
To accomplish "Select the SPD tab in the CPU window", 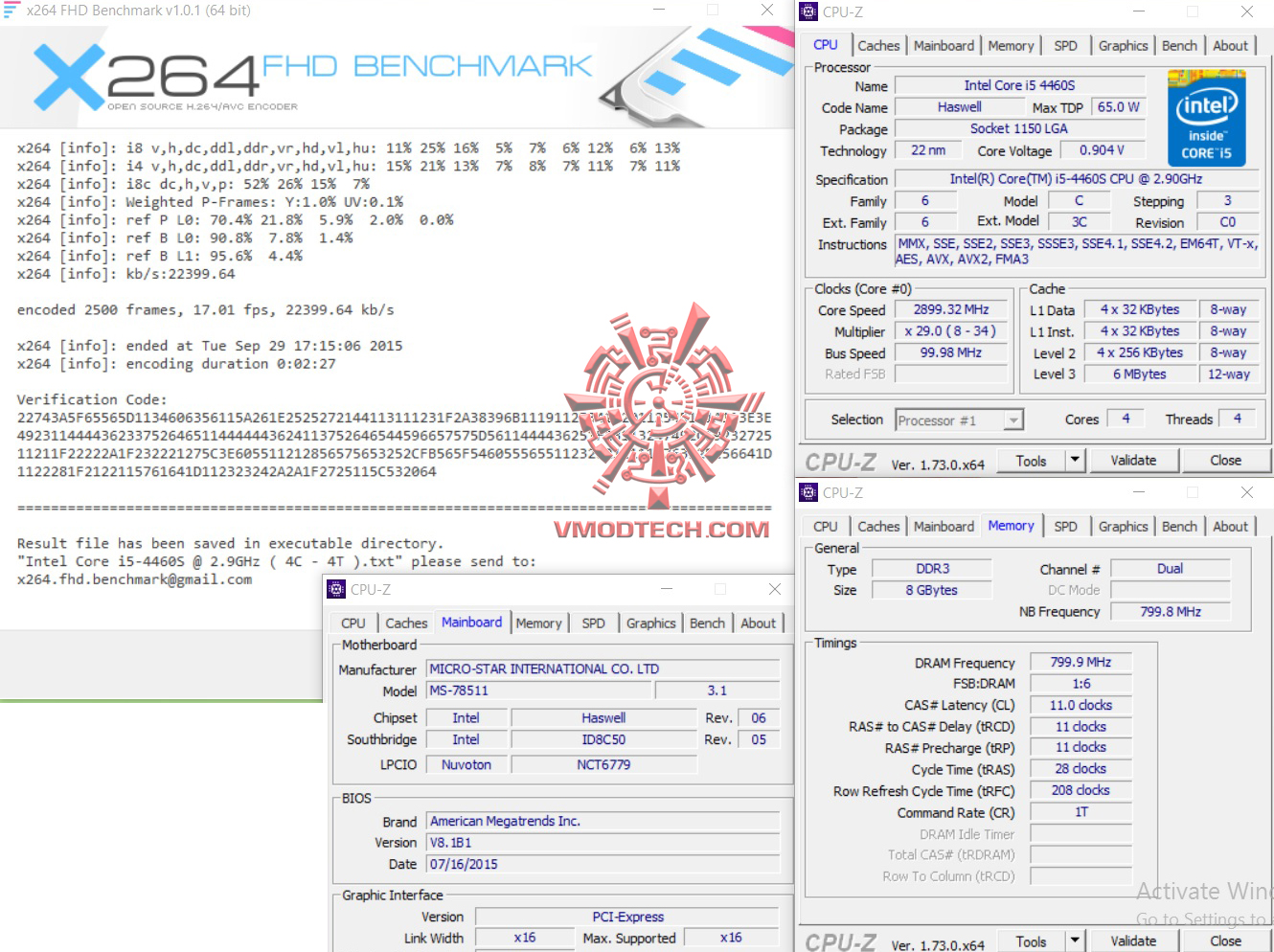I will click(1065, 46).
